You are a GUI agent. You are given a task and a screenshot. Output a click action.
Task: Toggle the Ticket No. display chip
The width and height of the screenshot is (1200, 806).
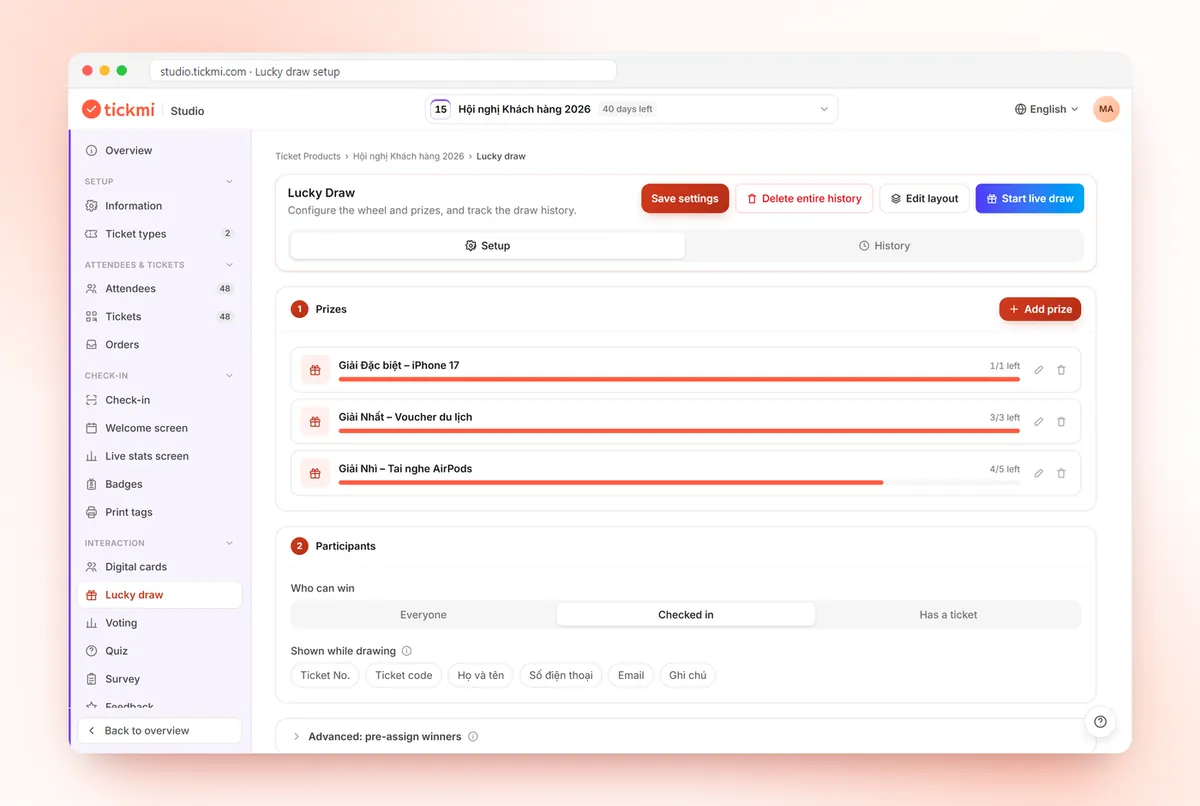325,675
